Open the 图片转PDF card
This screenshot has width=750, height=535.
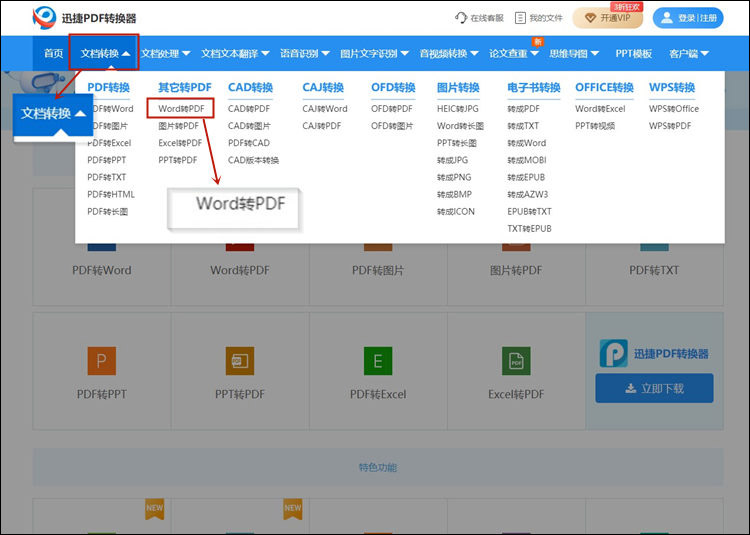tap(516, 270)
